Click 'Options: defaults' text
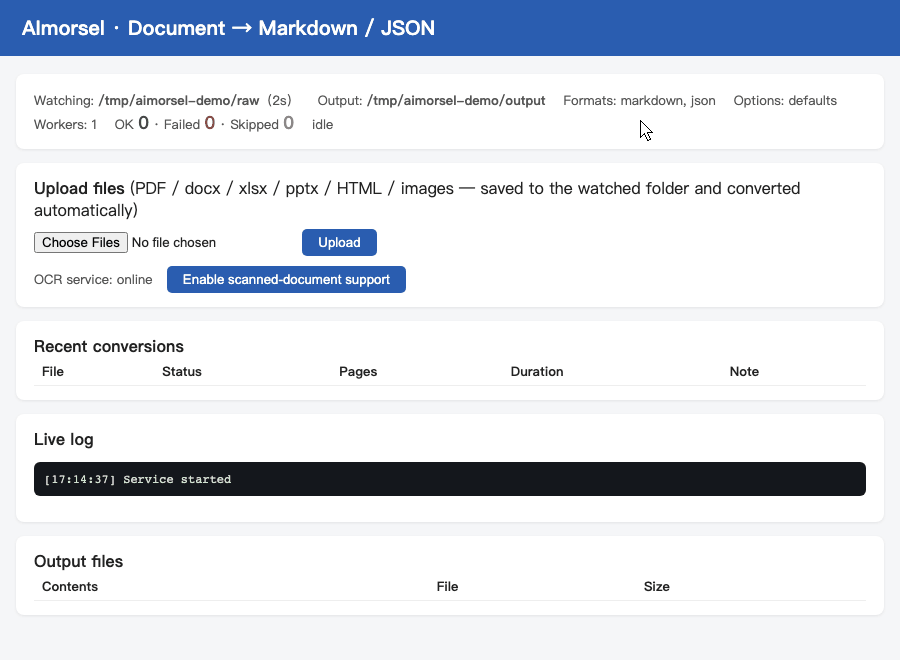Image resolution: width=900 pixels, height=660 pixels. [x=785, y=101]
